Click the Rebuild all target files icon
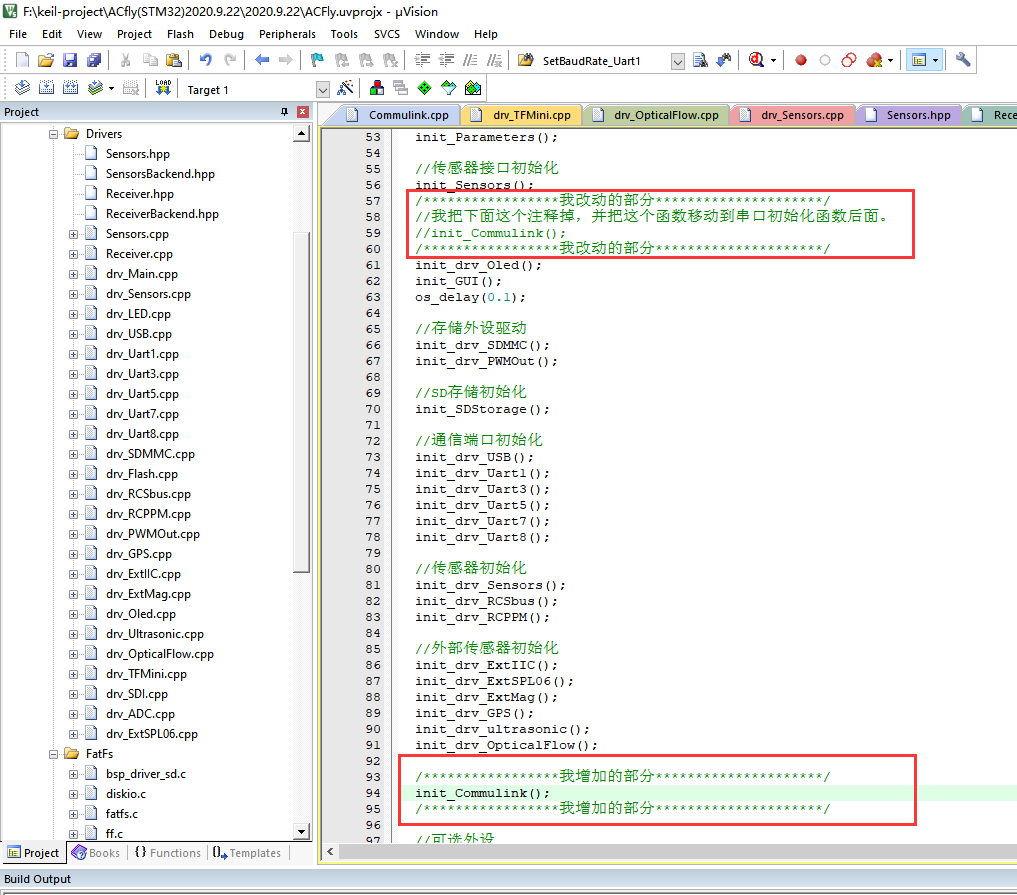 click(71, 88)
